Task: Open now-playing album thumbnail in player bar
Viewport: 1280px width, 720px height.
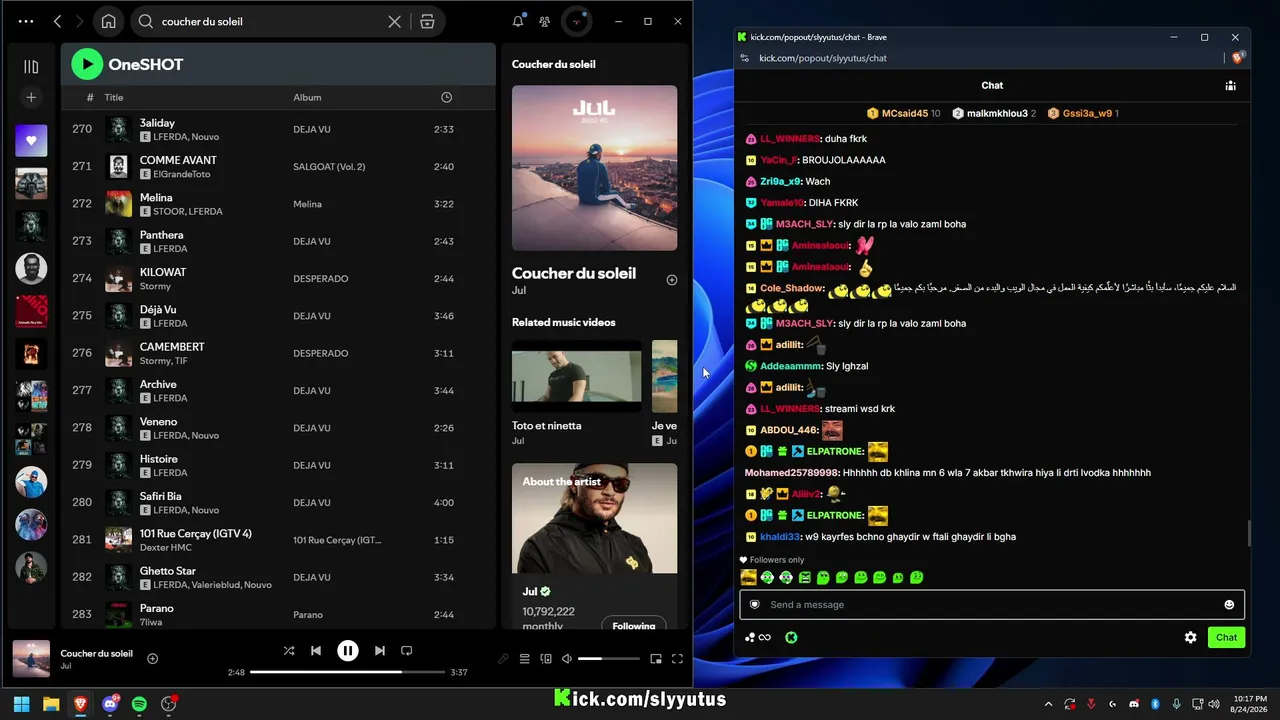Action: pyautogui.click(x=31, y=659)
